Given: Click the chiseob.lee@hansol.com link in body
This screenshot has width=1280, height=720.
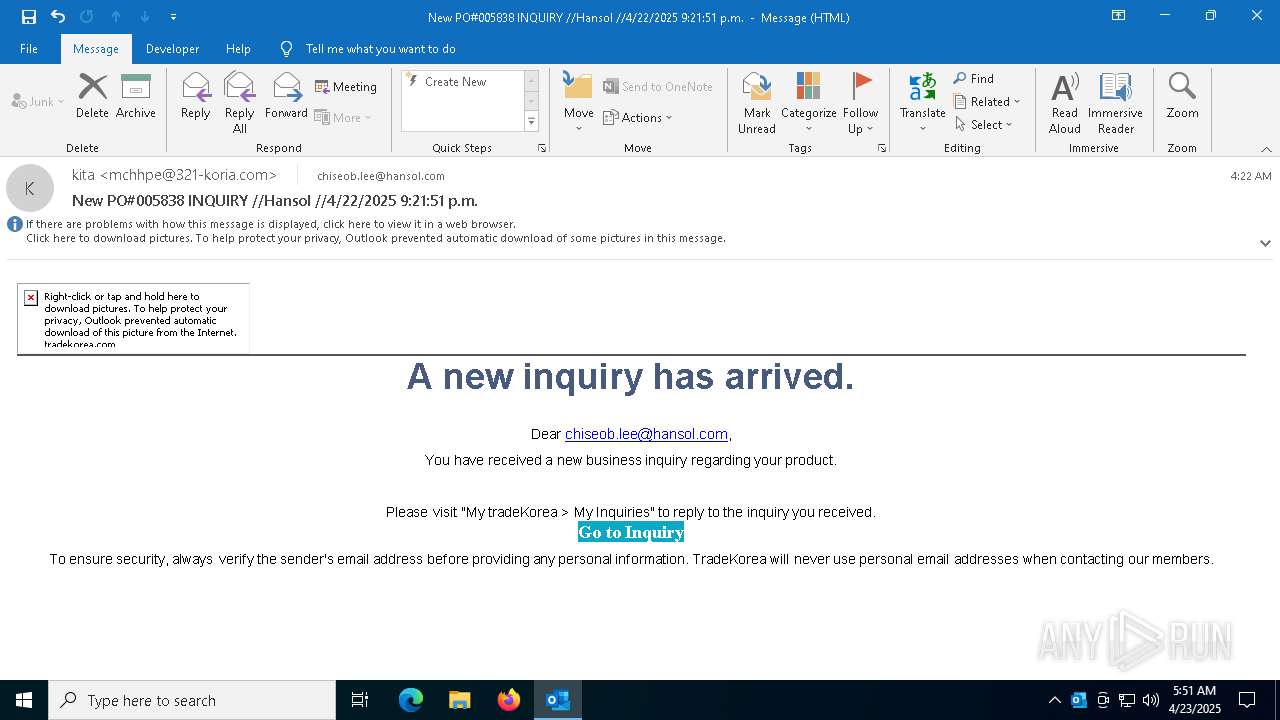Looking at the screenshot, I should (x=646, y=434).
